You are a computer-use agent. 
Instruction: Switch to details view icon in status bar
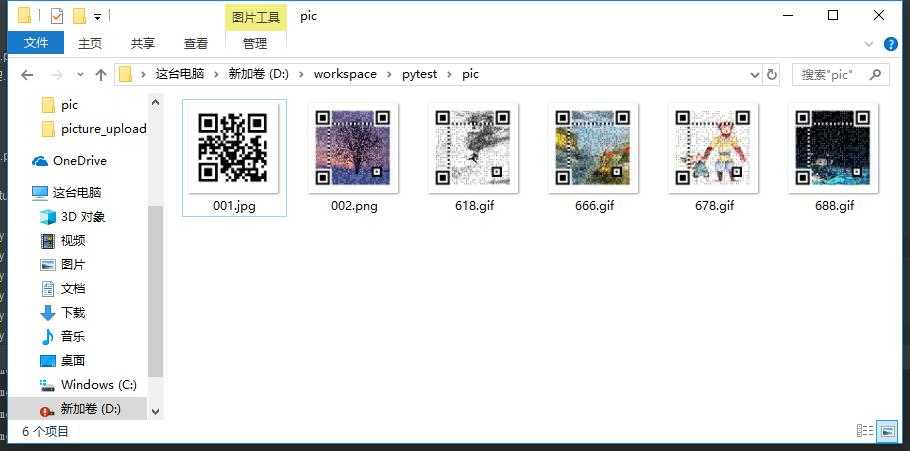tap(865, 431)
